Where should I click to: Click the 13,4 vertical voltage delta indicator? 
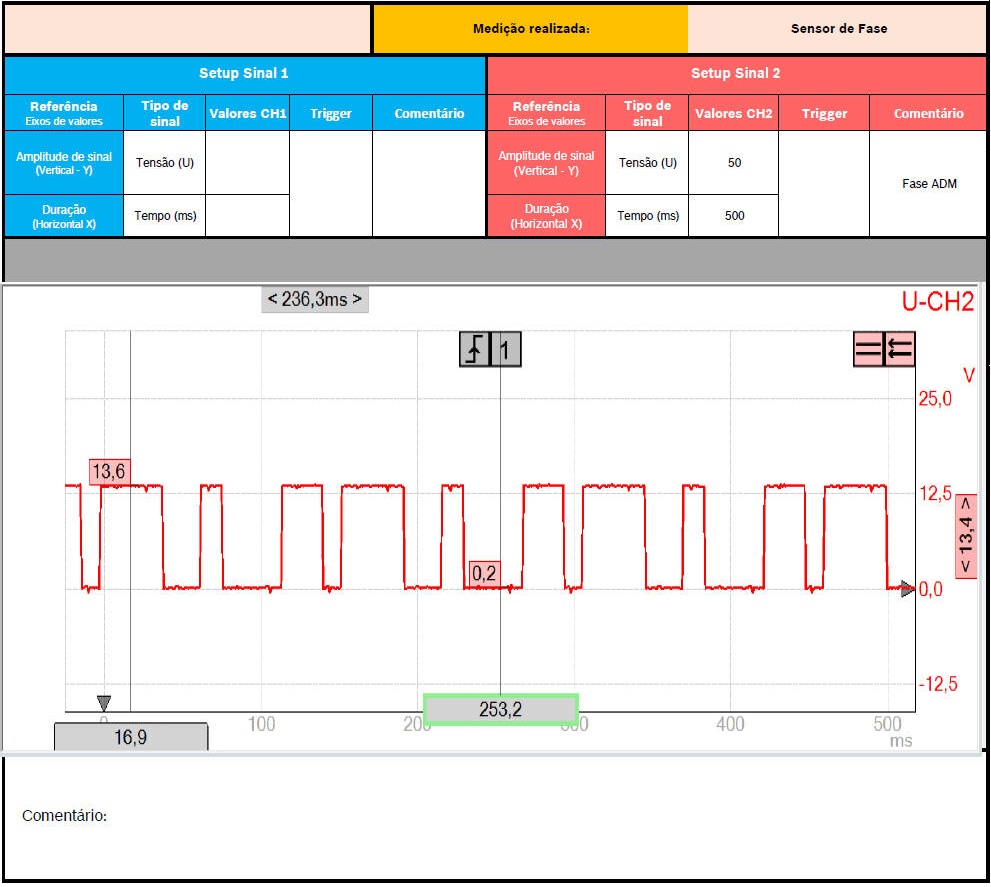pyautogui.click(x=966, y=538)
